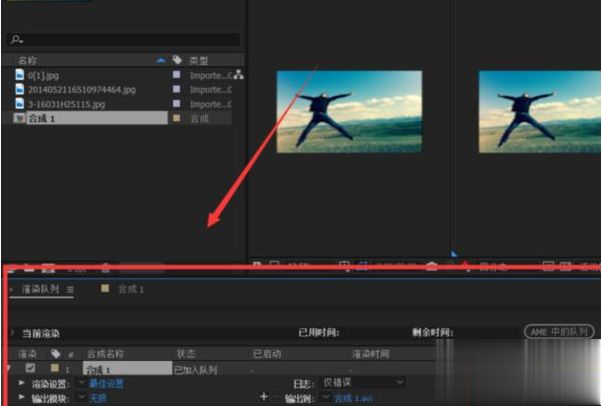Toggle render checkbox for 合成 1

click(30, 368)
